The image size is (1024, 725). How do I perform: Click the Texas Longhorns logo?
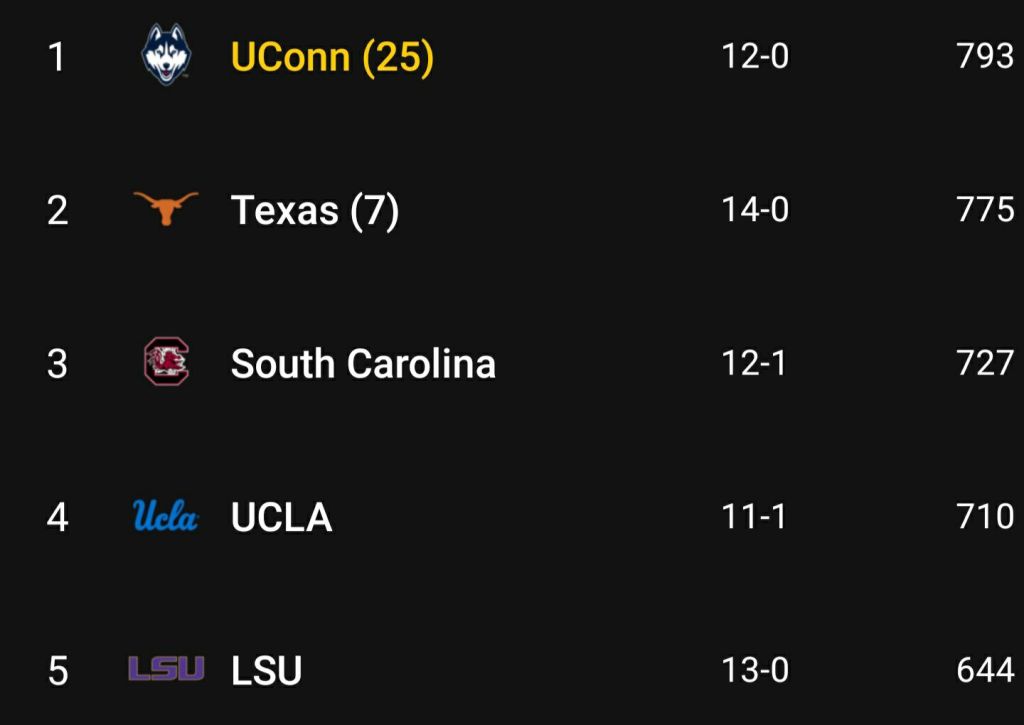pyautogui.click(x=166, y=208)
